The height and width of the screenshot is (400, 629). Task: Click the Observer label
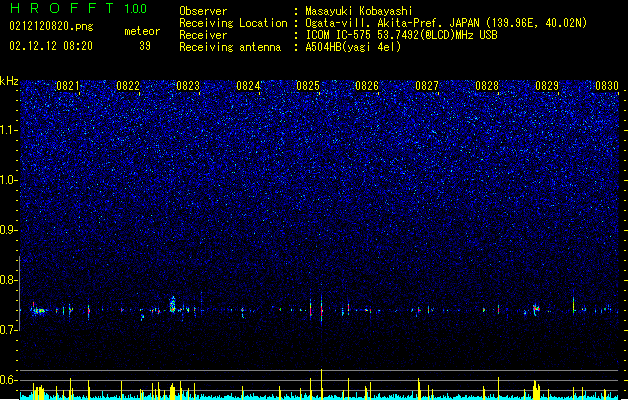(x=203, y=11)
